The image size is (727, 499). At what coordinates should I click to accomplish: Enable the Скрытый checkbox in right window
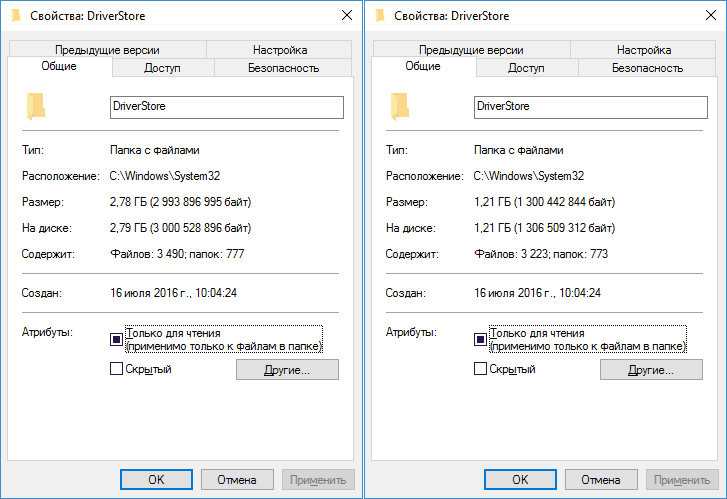[480, 369]
